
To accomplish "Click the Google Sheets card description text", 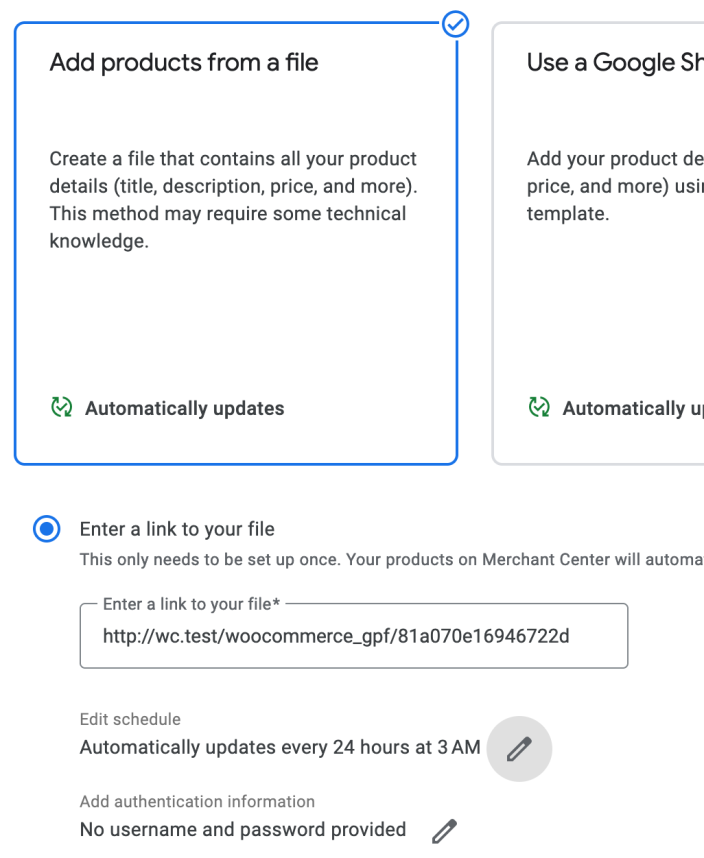I will pyautogui.click(x=615, y=186).
